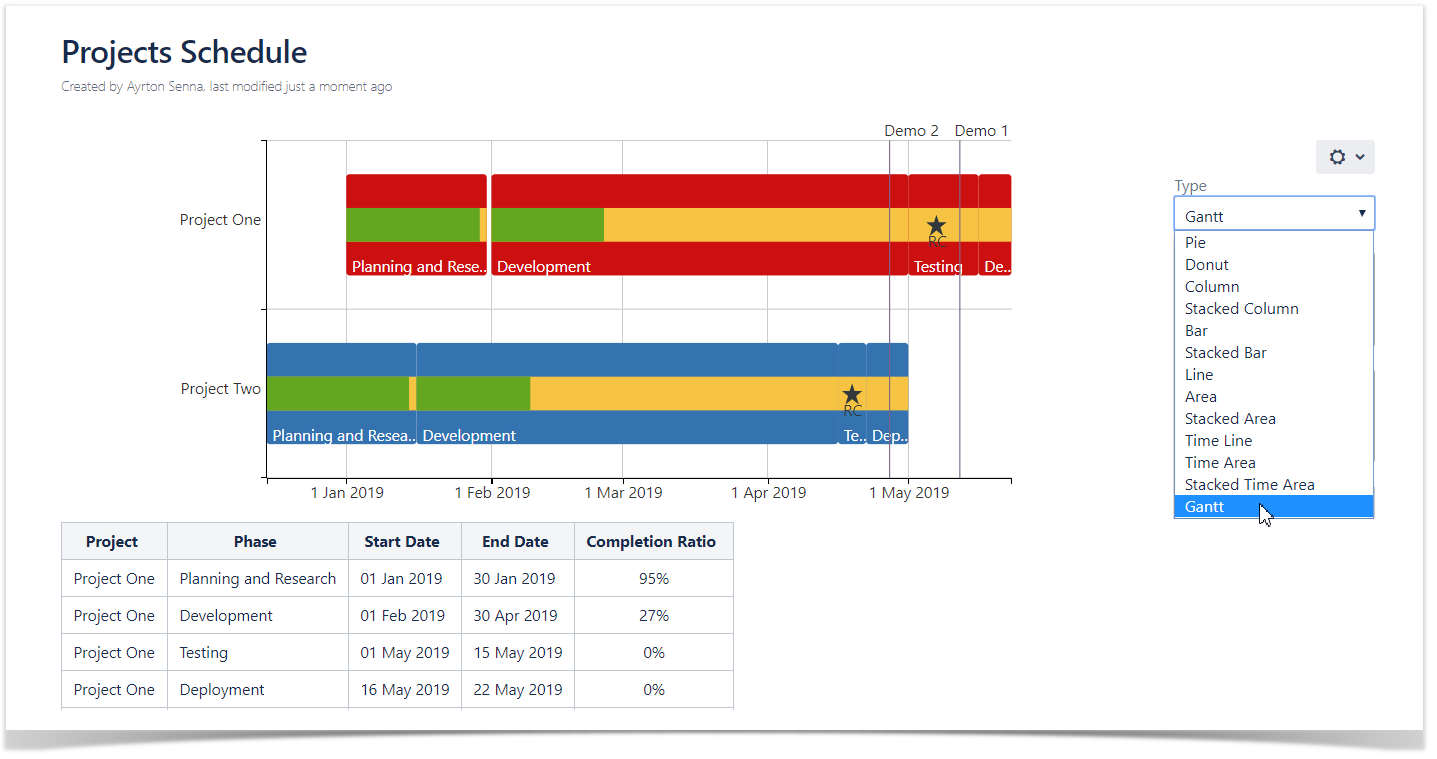Image resolution: width=1437 pixels, height=759 pixels.
Task: Open the settings gear menu
Action: pos(1338,157)
